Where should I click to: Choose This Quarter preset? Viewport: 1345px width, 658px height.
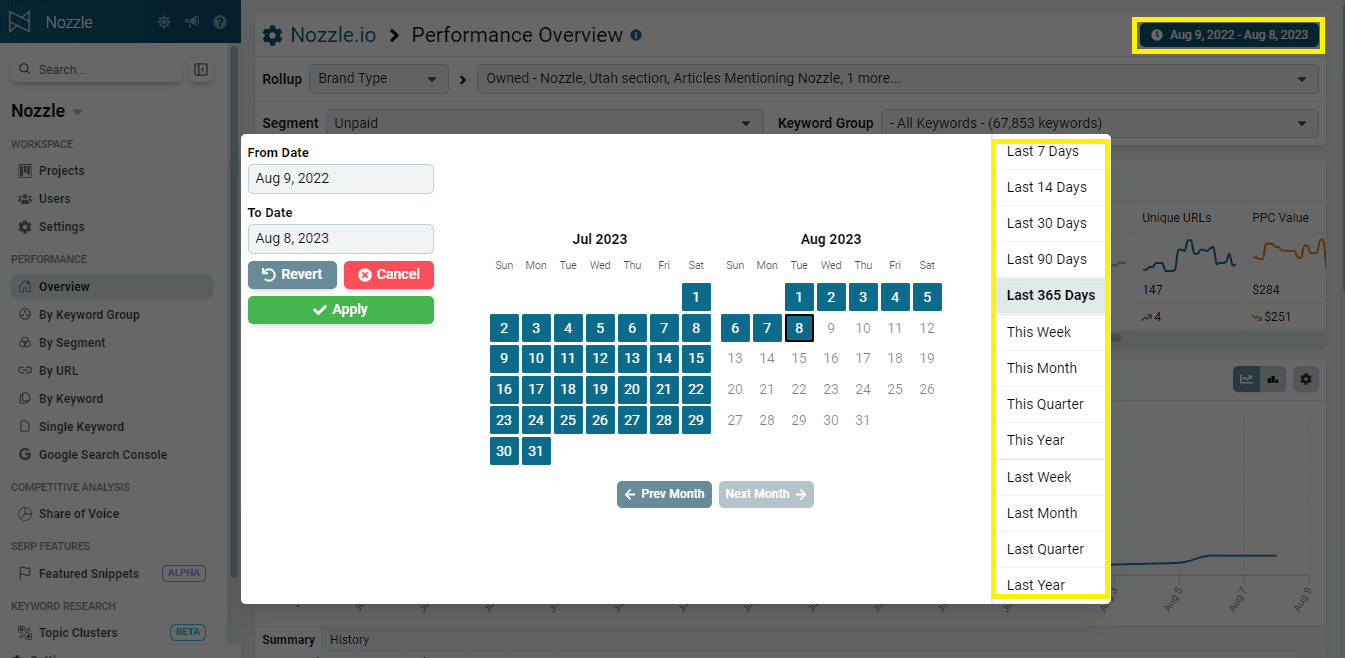1050,404
